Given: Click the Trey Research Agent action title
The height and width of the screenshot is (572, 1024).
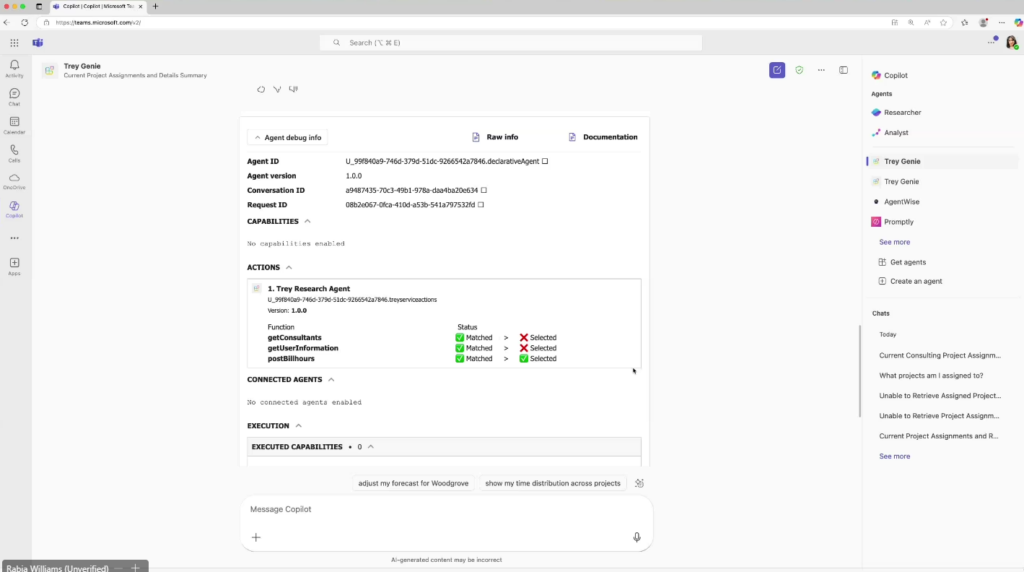Looking at the screenshot, I should [308, 289].
